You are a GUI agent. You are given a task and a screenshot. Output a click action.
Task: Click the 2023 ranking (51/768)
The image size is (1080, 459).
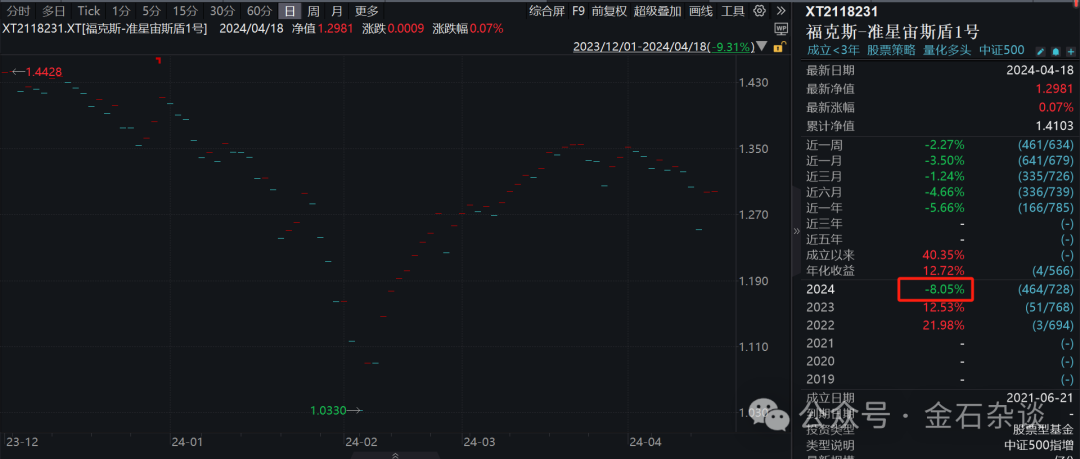(x=1048, y=307)
